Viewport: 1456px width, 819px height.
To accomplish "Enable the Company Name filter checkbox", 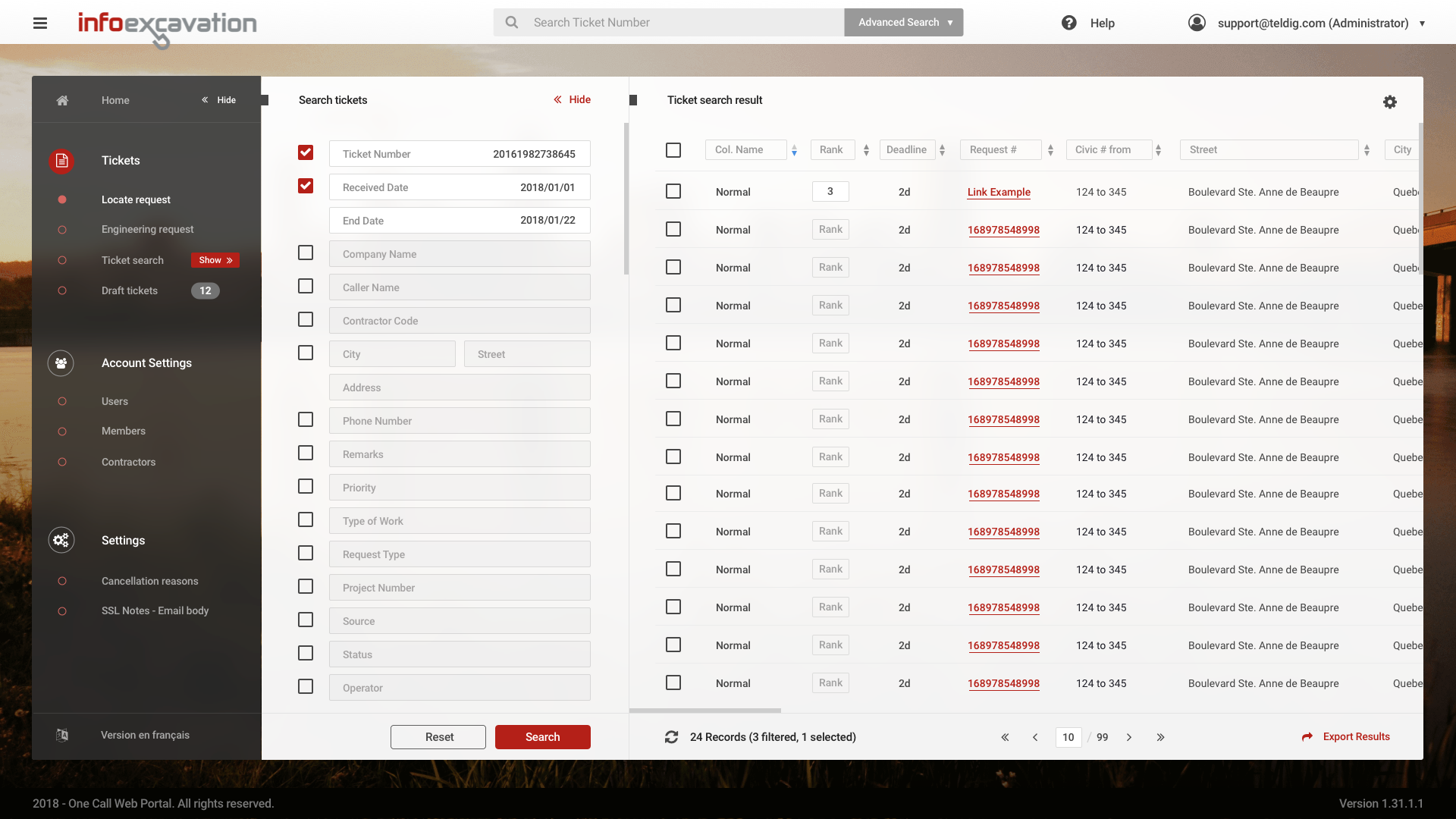I will coord(306,253).
